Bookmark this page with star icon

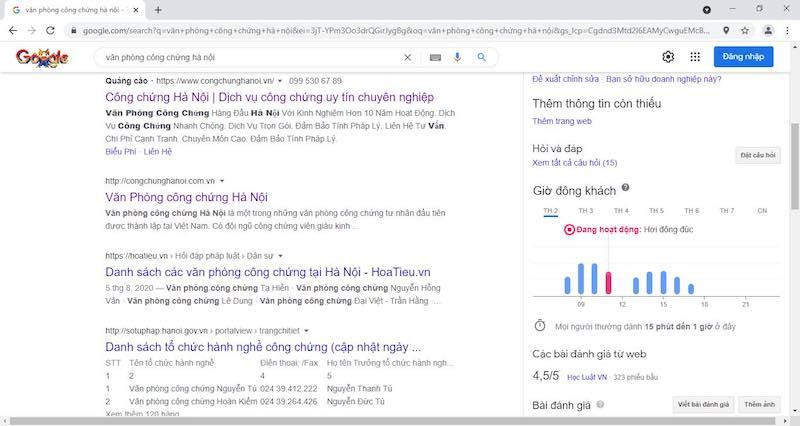pyautogui.click(x=745, y=31)
